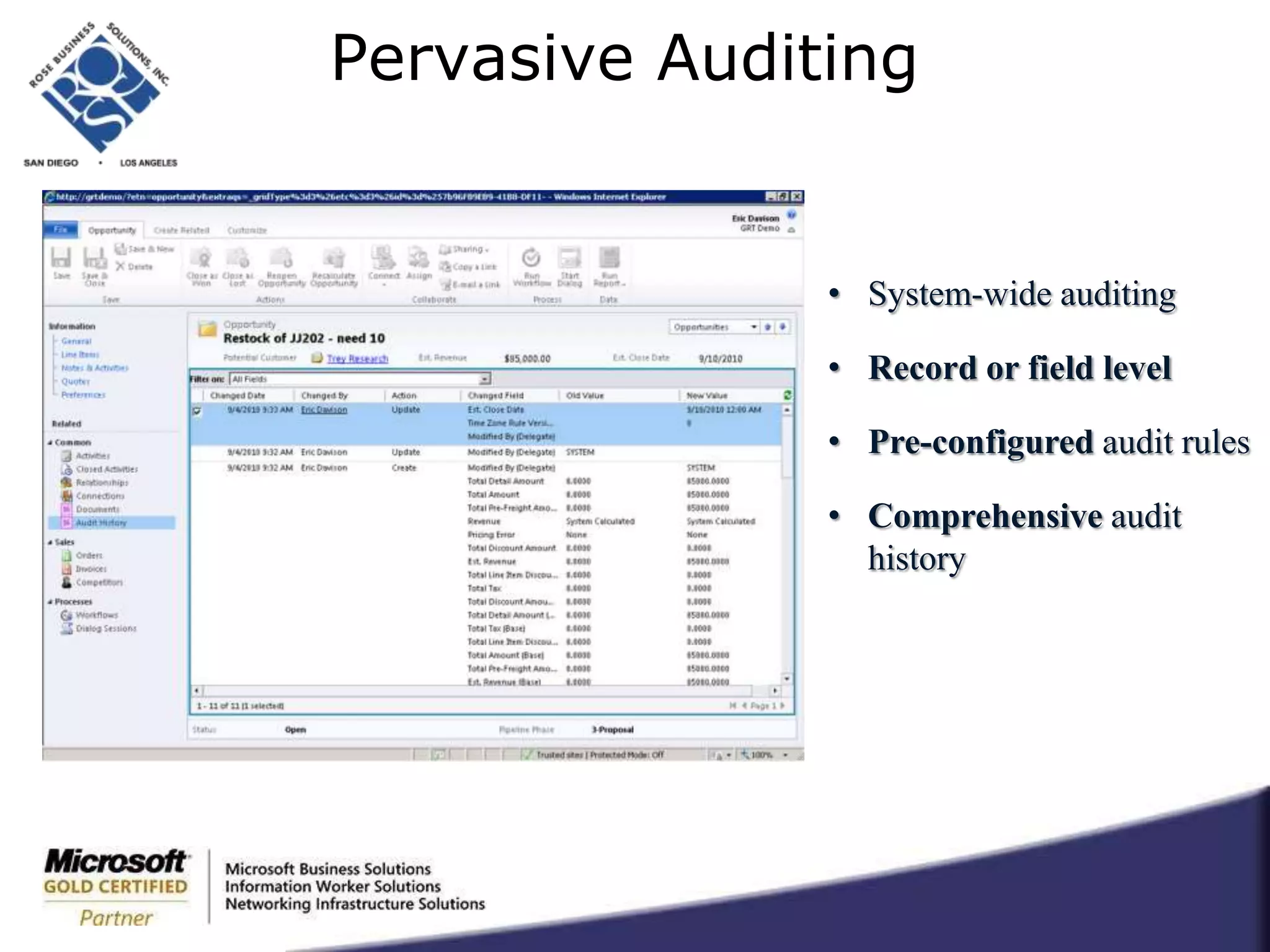Open the File tab

point(60,230)
